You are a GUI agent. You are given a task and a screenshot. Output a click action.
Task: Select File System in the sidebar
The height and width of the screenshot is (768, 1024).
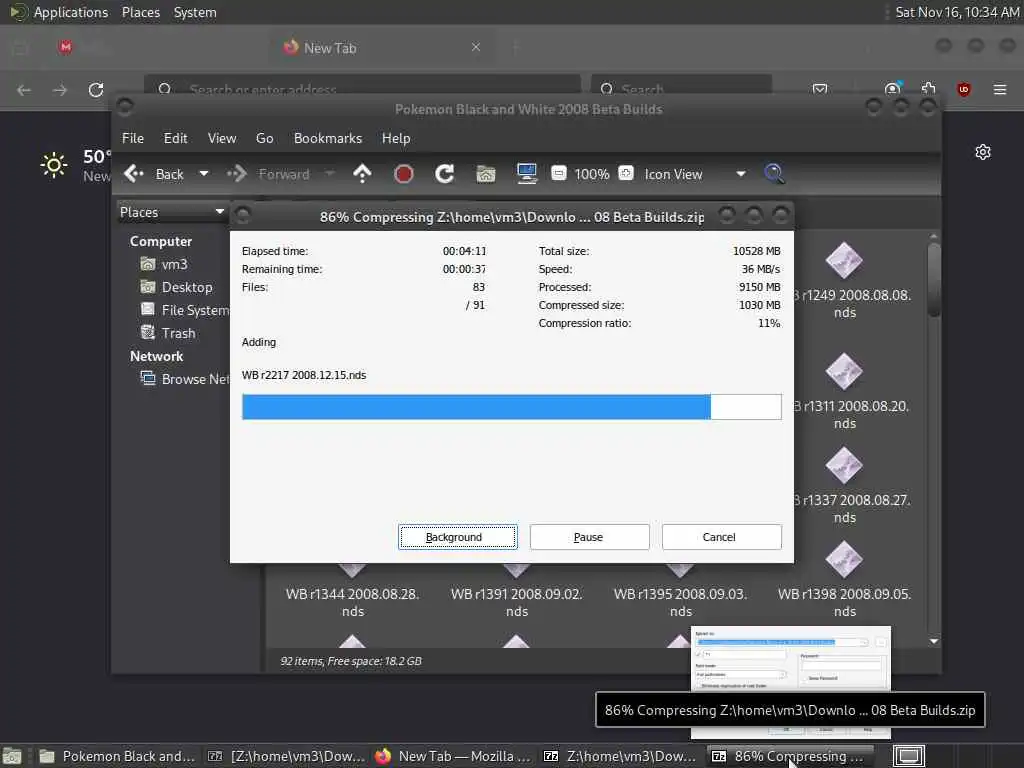coord(184,310)
